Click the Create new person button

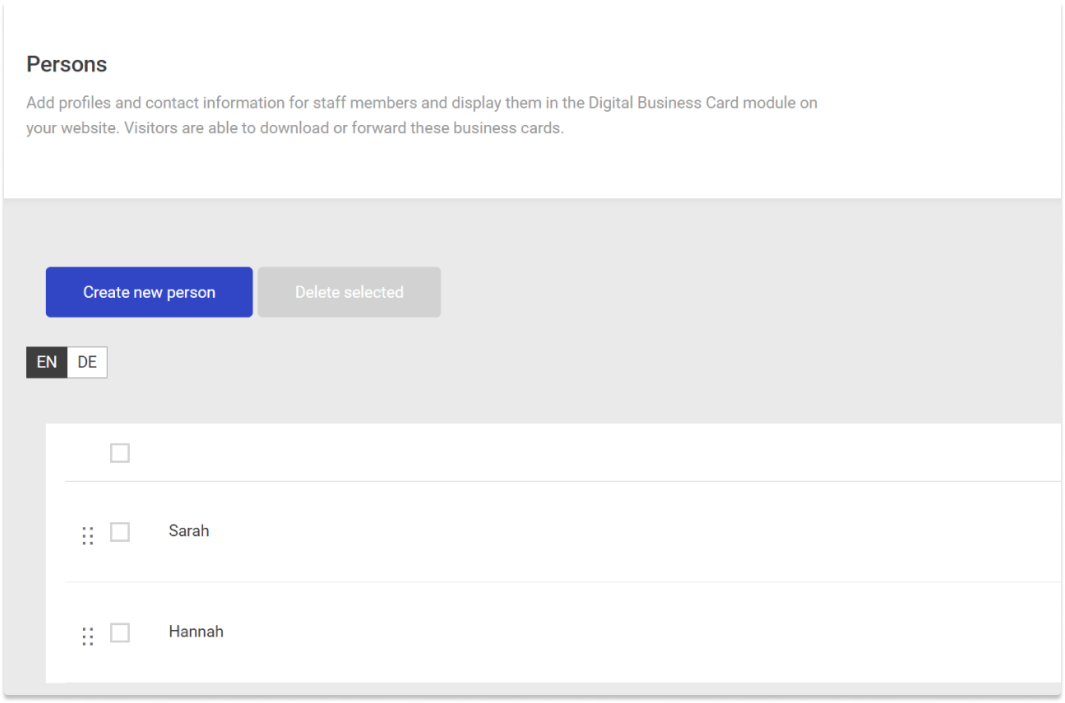click(x=149, y=292)
